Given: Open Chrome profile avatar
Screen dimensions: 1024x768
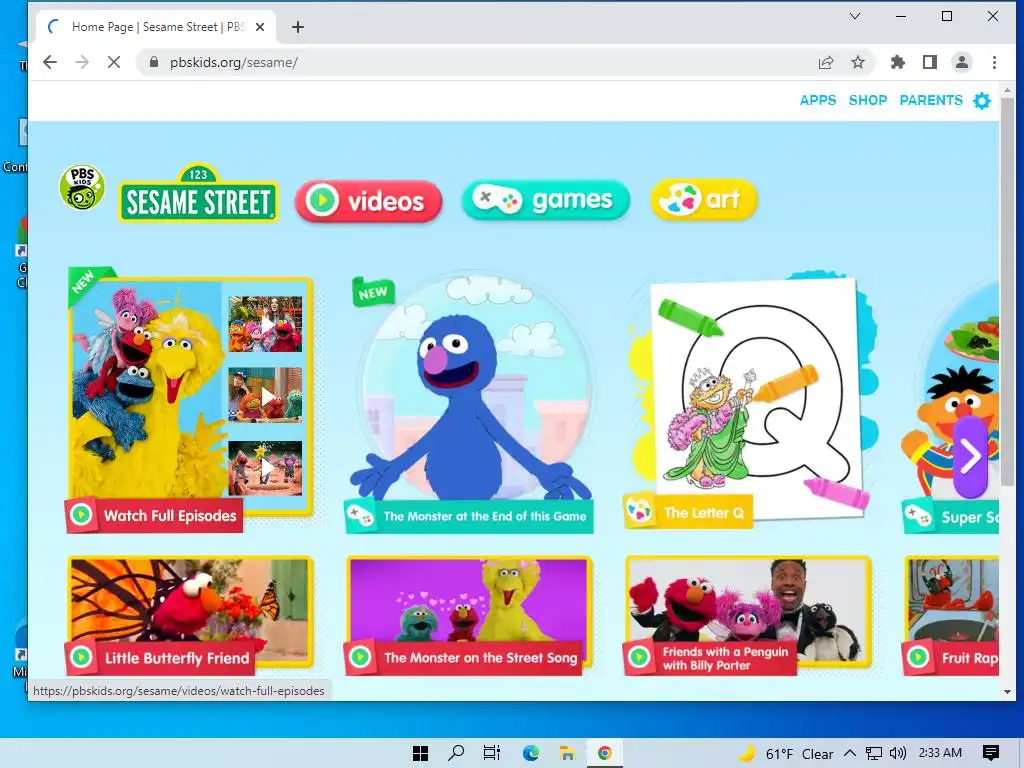Looking at the screenshot, I should click(961, 62).
